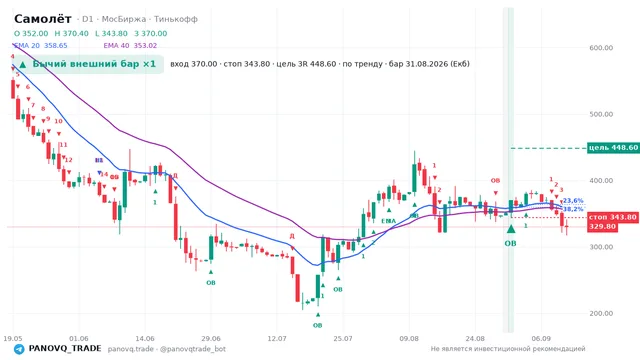The height and width of the screenshot is (360, 640).
Task: Click the Бычий внешний бар ×1 signal badge
Action: pyautogui.click(x=88, y=64)
